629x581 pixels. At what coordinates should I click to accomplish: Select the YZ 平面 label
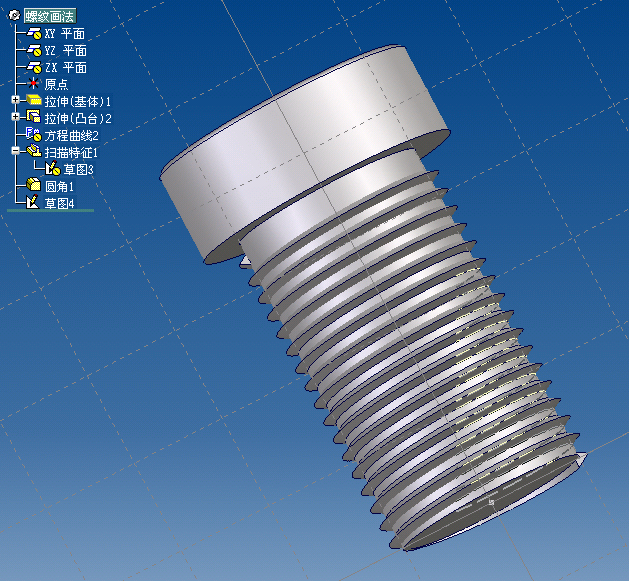point(65,51)
